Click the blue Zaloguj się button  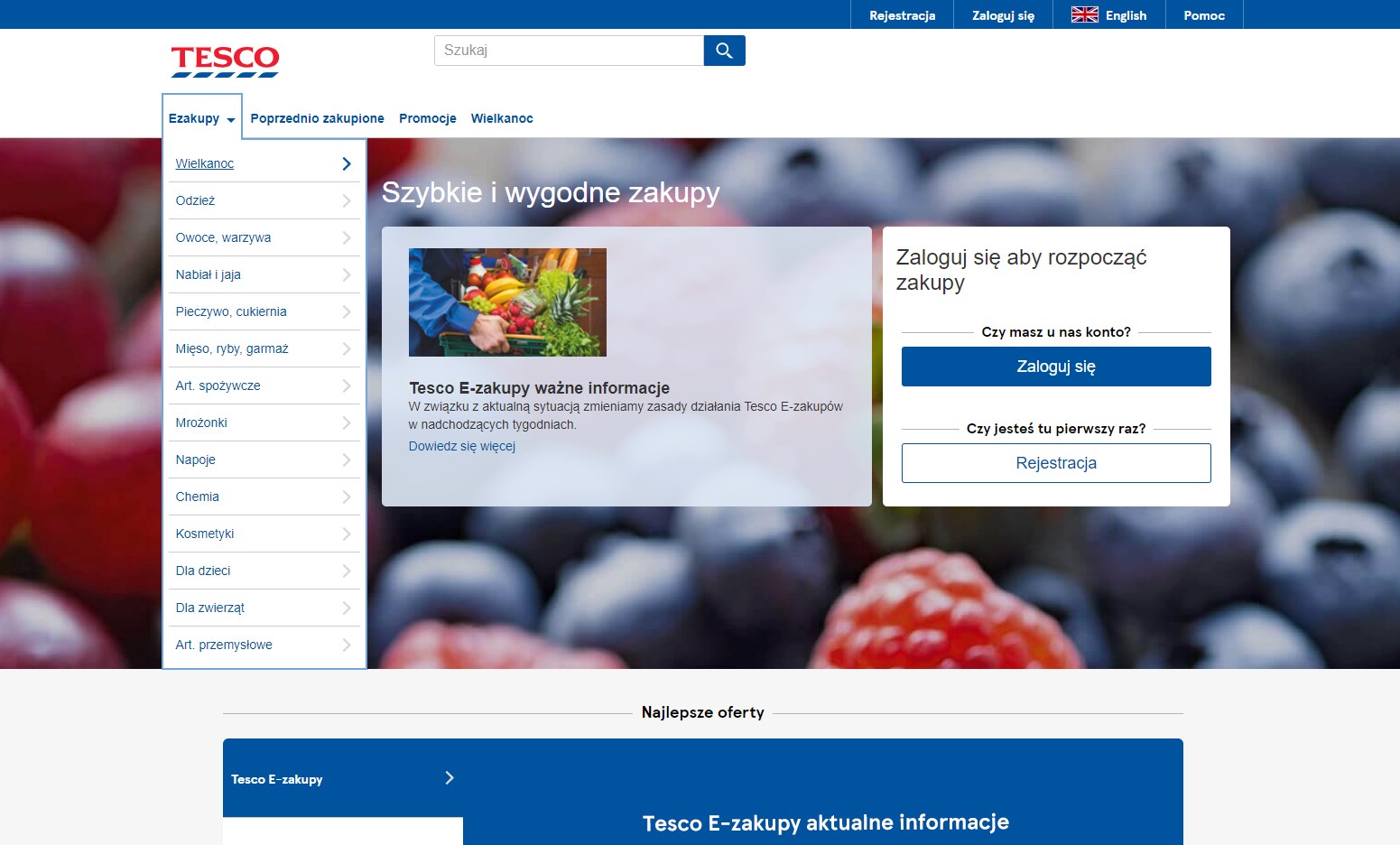coord(1056,367)
